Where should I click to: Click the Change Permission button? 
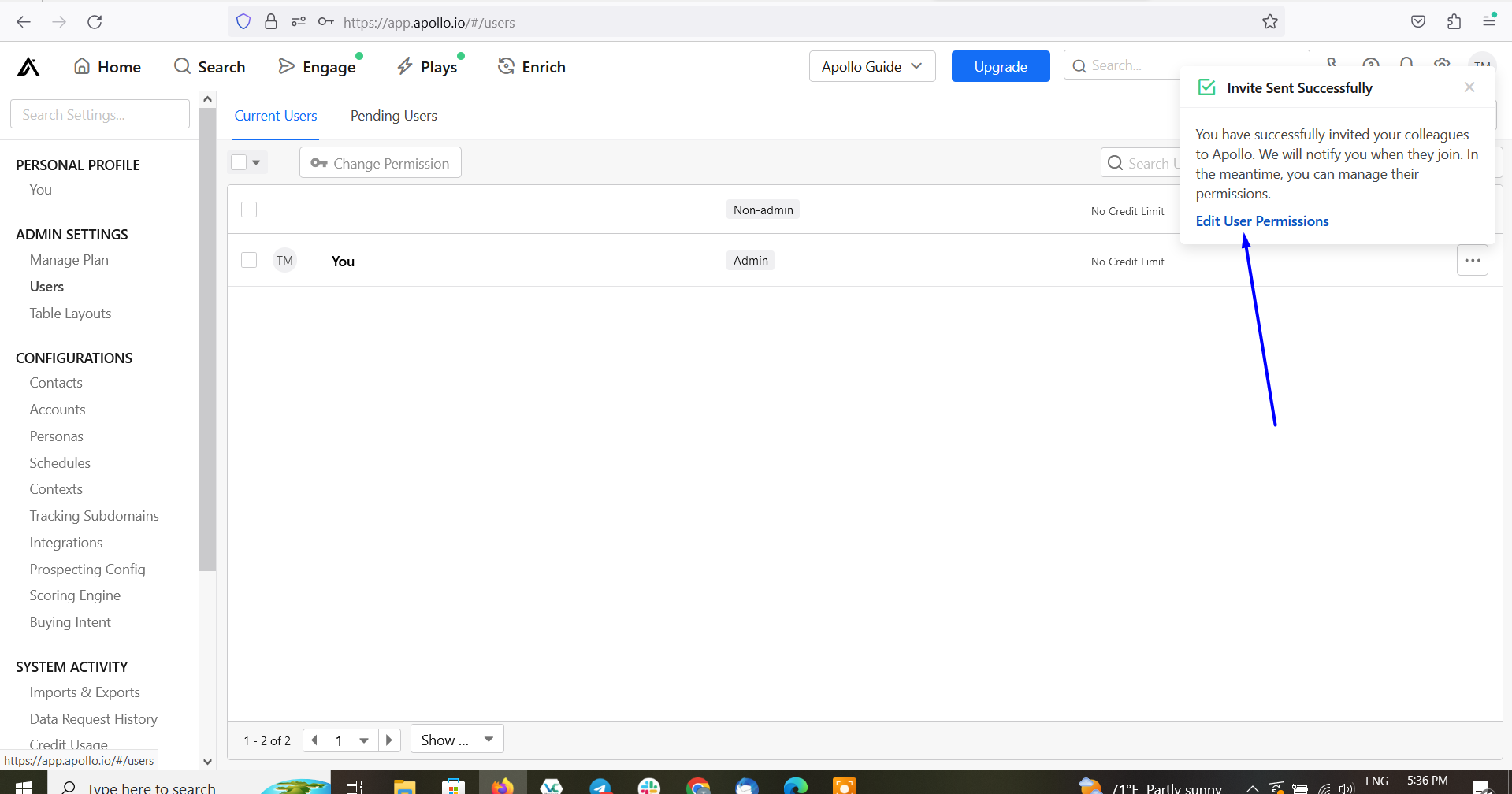pos(381,163)
